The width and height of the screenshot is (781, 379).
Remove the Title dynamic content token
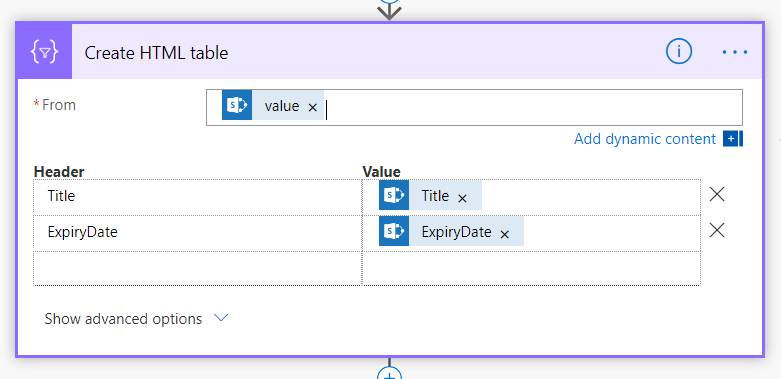[462, 198]
